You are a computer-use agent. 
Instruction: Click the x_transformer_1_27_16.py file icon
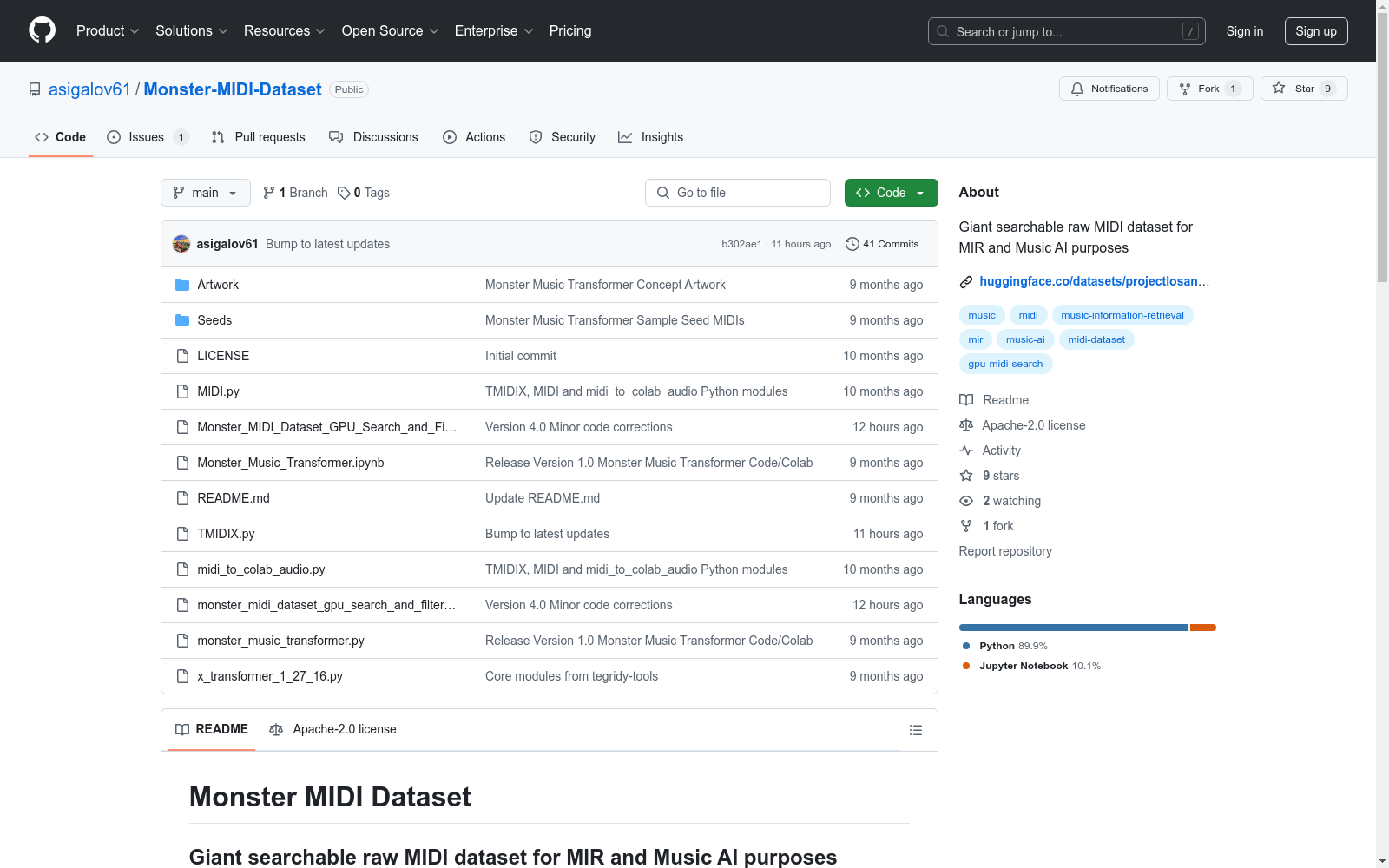[x=182, y=676]
